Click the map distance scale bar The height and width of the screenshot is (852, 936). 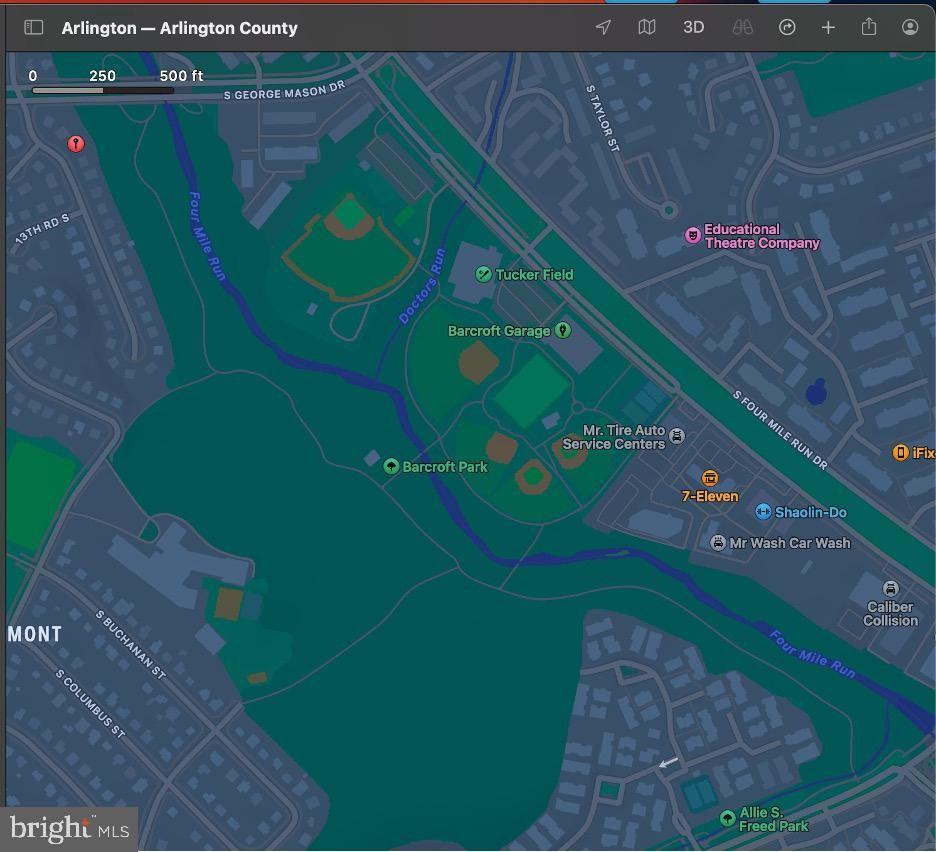103,90
